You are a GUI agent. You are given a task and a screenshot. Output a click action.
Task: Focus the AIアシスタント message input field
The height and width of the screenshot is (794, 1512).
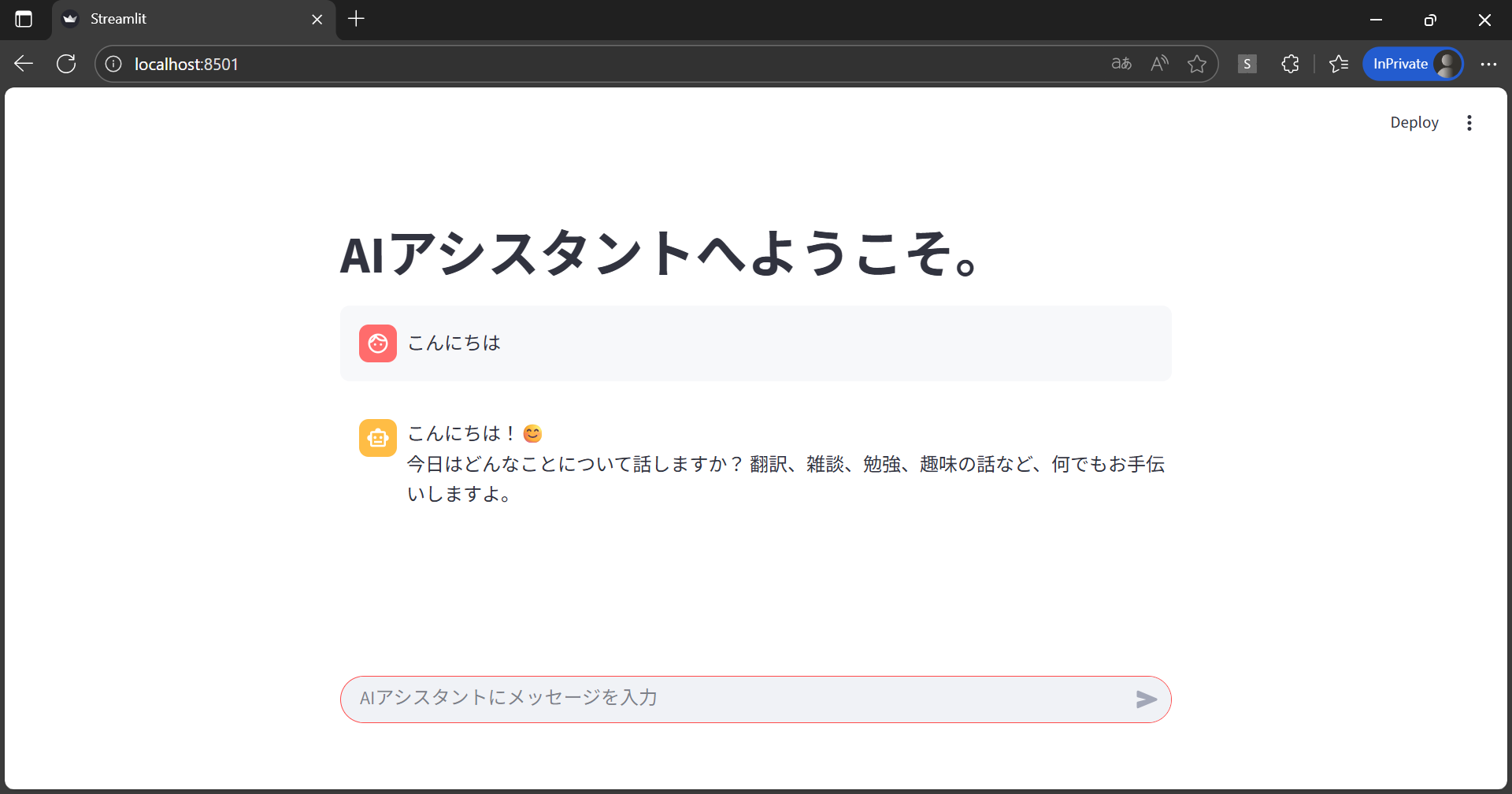click(x=732, y=699)
